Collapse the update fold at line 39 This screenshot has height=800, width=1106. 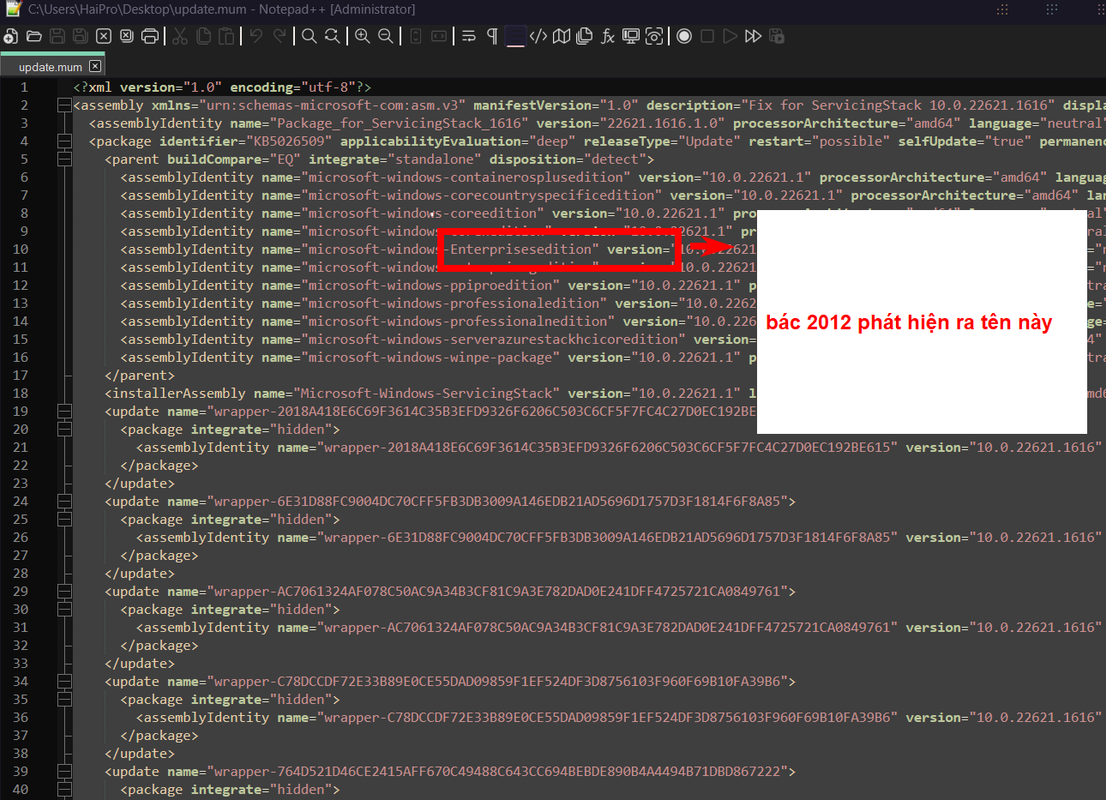(x=64, y=772)
